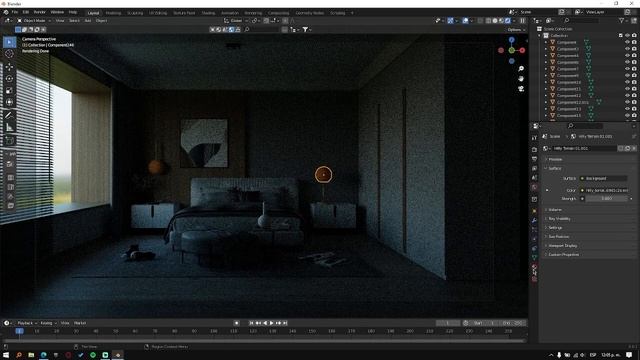Click the timeline playhead frame marker
This screenshot has height=360, width=640.
point(19,331)
